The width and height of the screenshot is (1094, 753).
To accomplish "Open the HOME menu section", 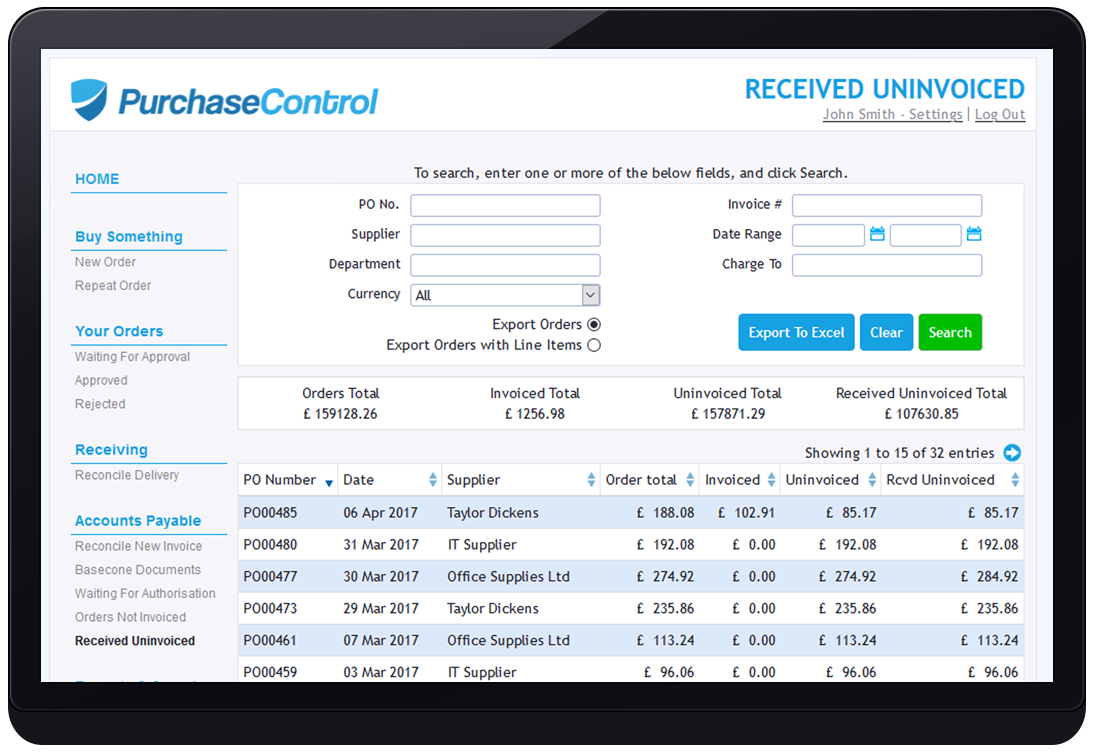I will (97, 179).
